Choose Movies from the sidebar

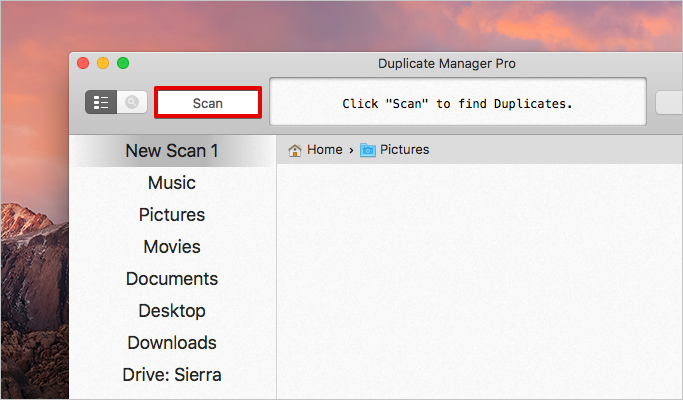tap(171, 247)
